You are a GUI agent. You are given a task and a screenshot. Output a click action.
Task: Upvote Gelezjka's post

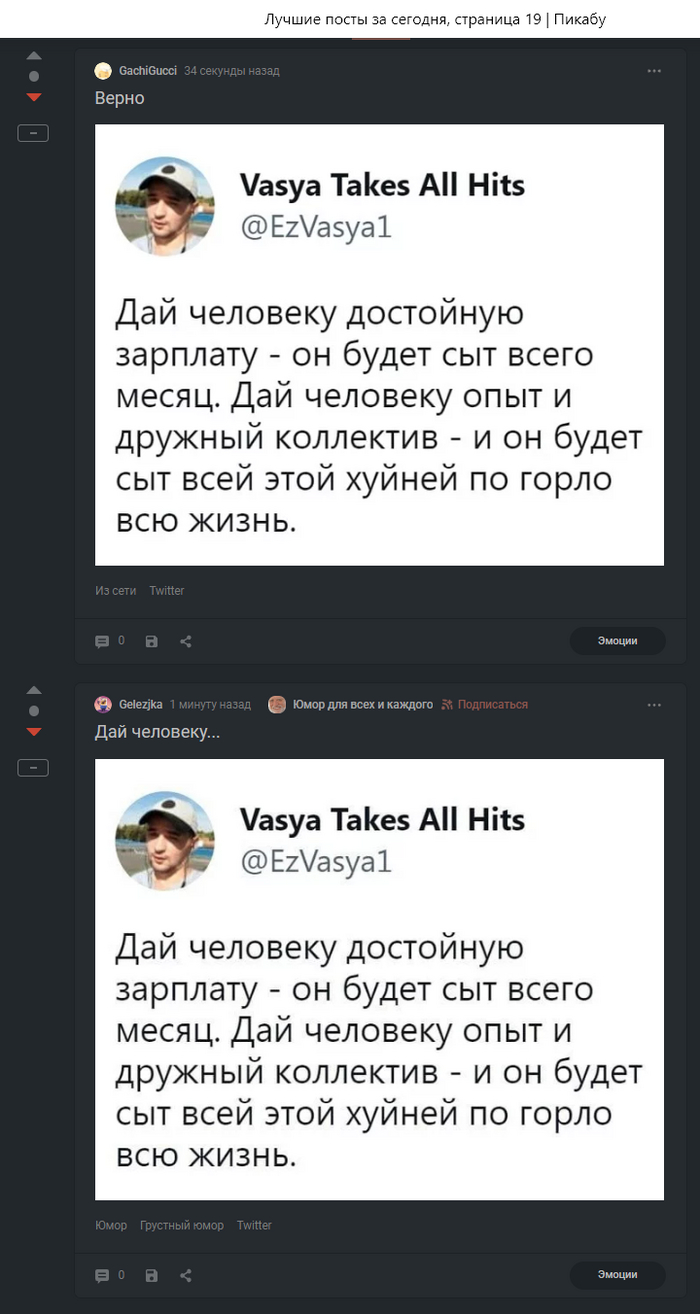pos(34,690)
